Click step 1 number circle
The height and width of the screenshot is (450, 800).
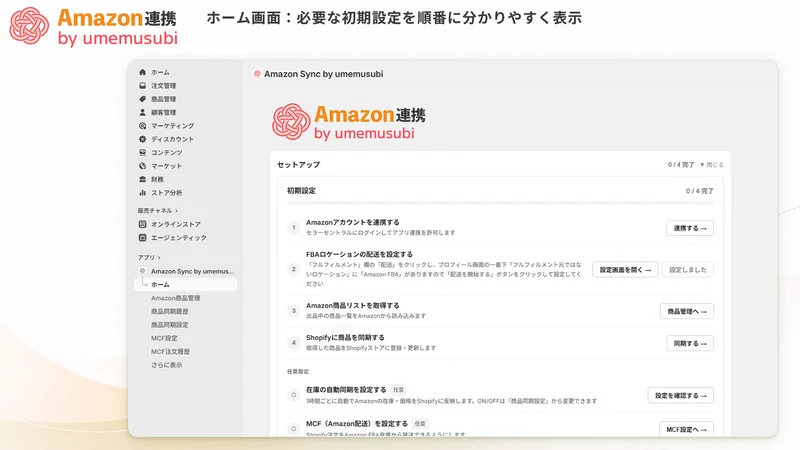pyautogui.click(x=293, y=228)
